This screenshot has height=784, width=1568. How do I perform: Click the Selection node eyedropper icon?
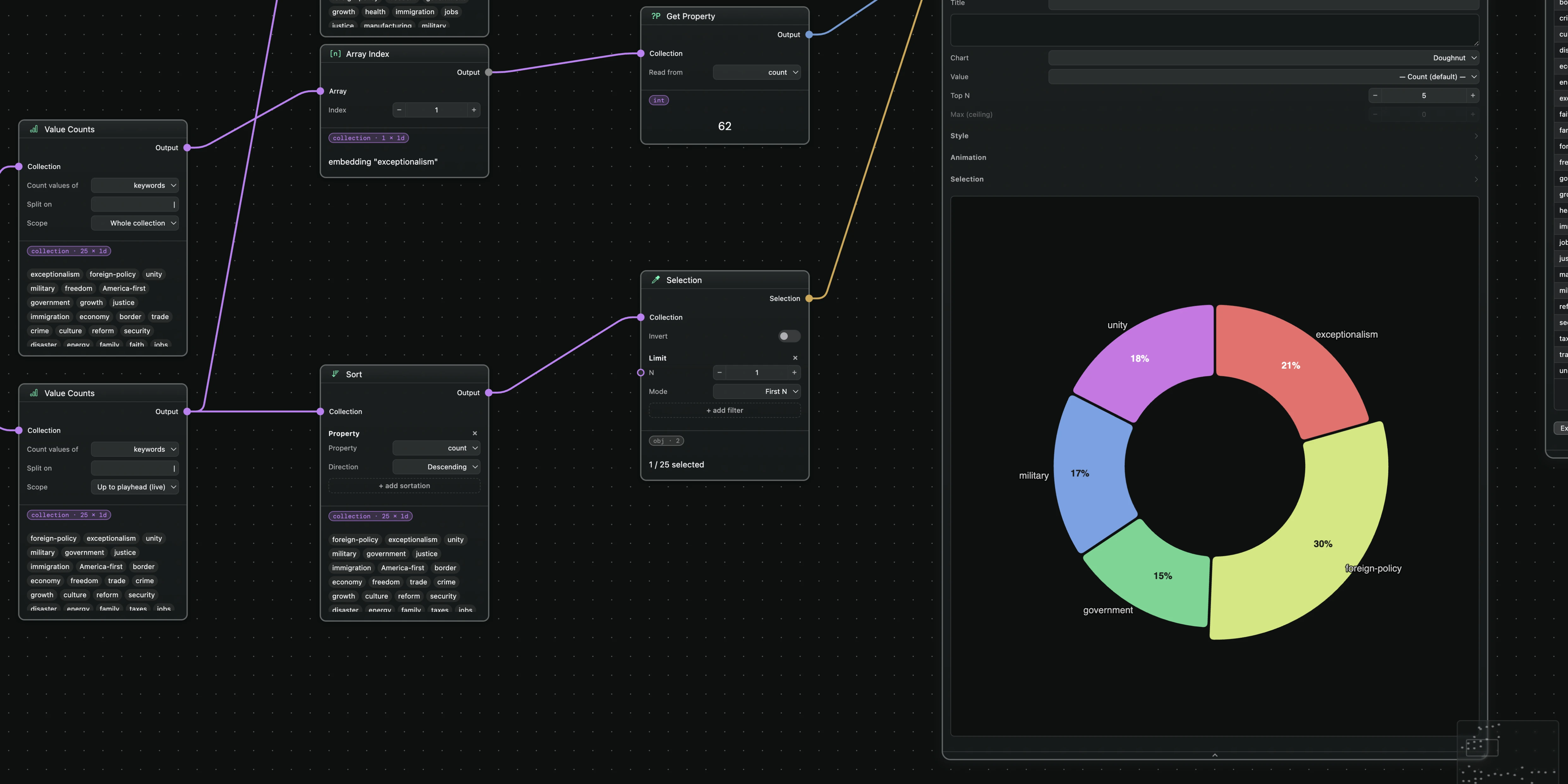click(x=655, y=280)
